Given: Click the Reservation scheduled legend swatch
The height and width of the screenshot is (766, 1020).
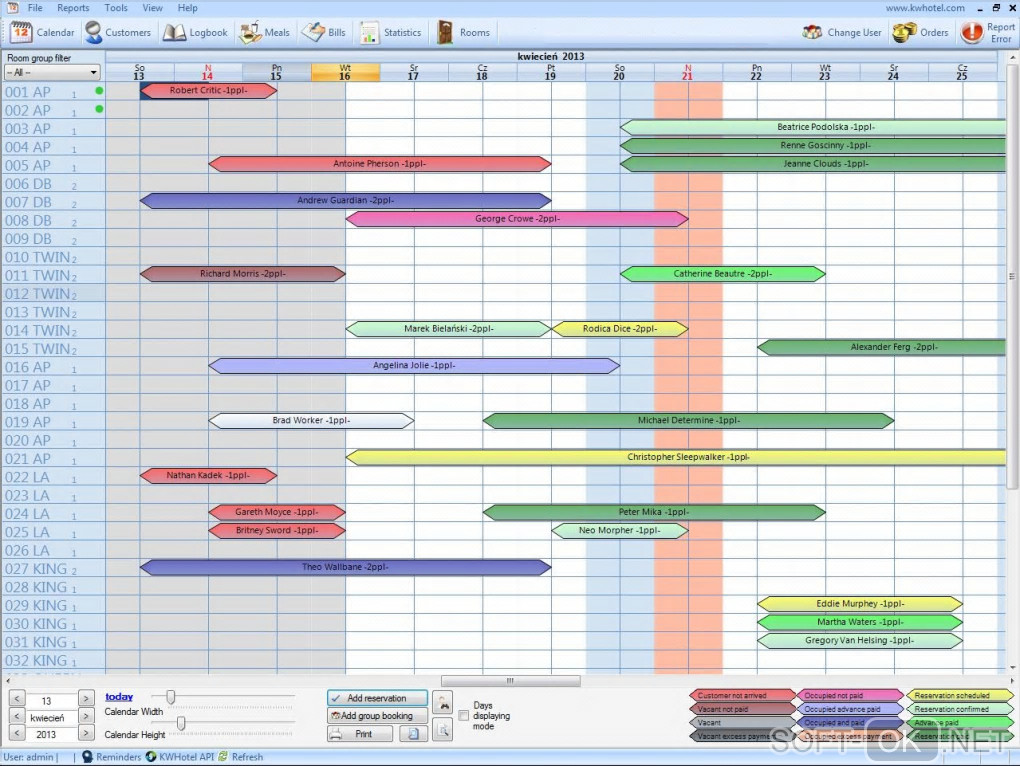Looking at the screenshot, I should 960,695.
